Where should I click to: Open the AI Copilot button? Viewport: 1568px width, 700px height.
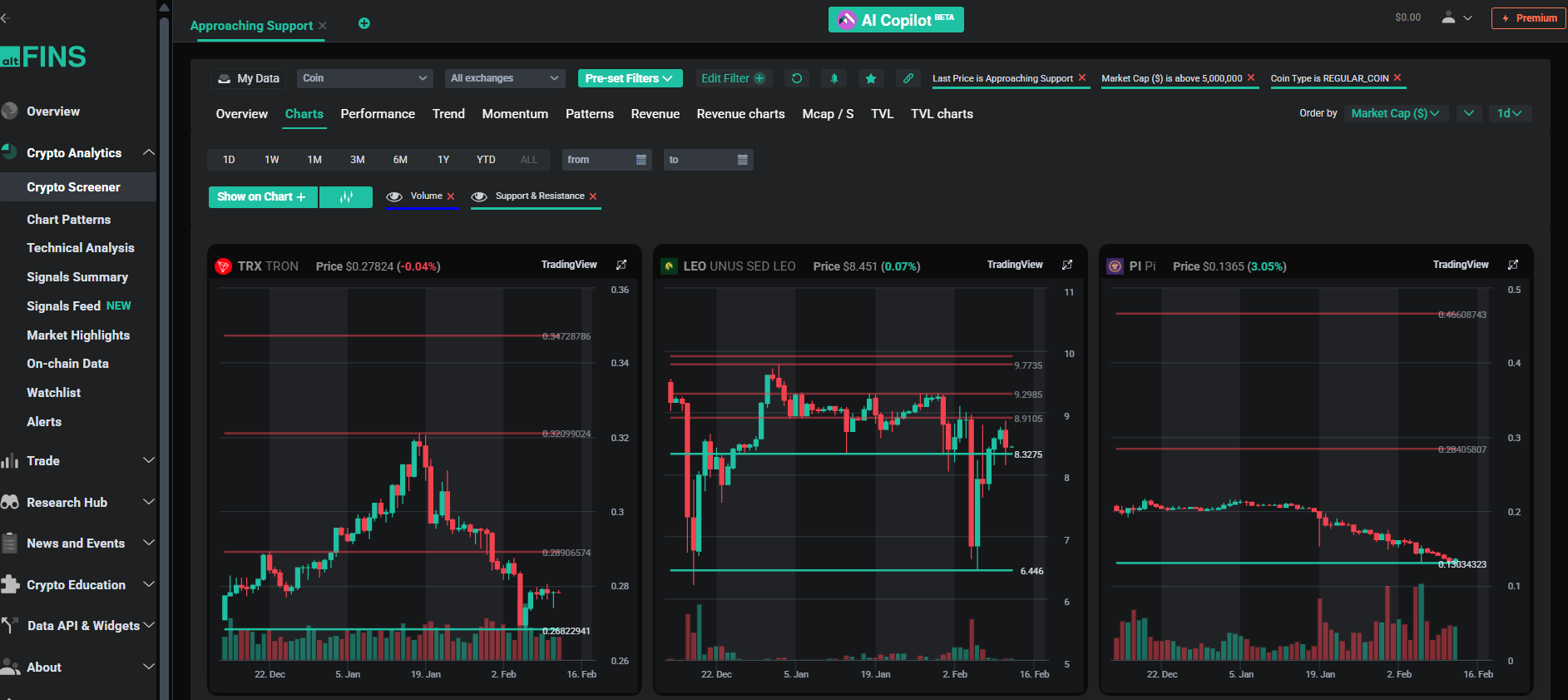(896, 20)
